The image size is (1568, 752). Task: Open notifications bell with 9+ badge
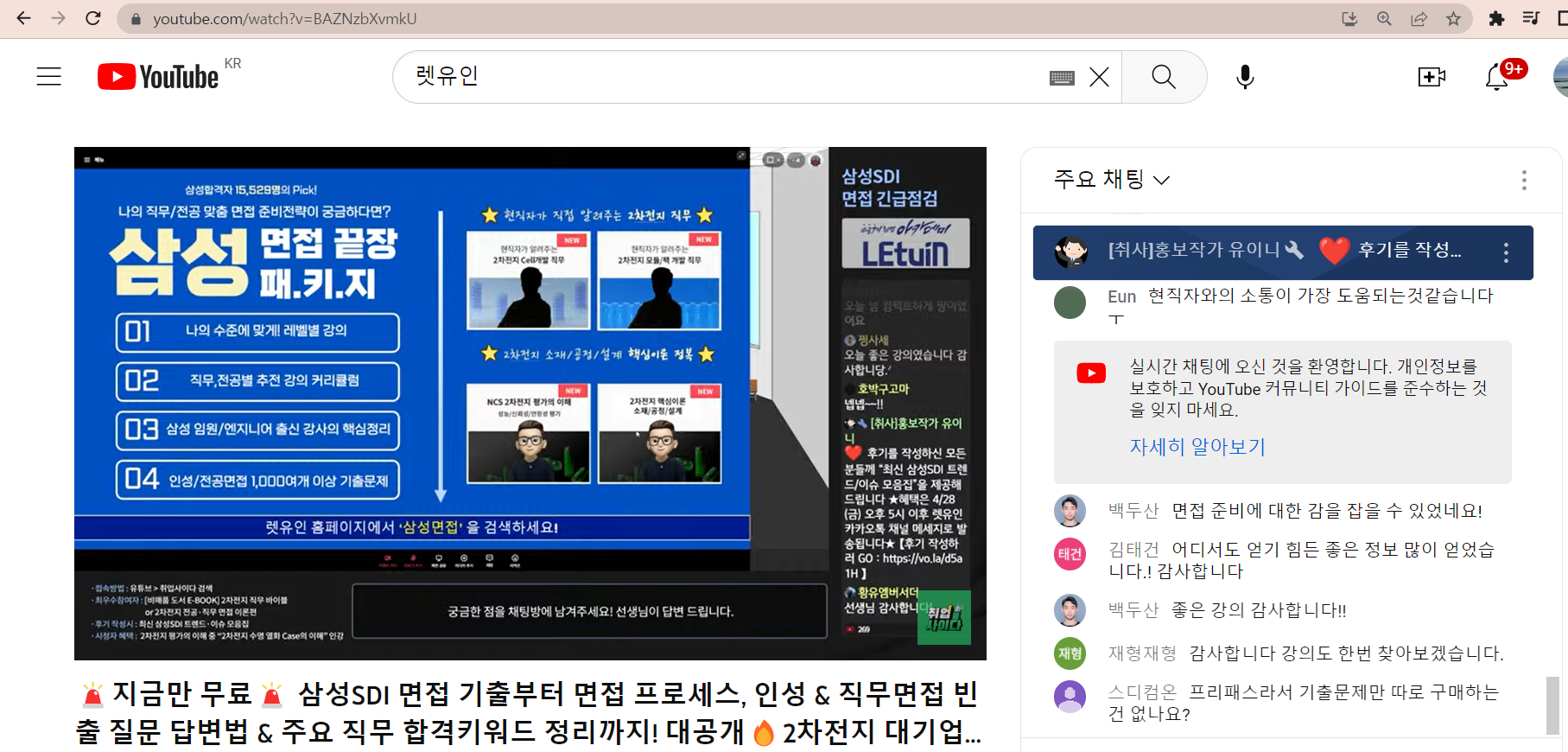1497,78
